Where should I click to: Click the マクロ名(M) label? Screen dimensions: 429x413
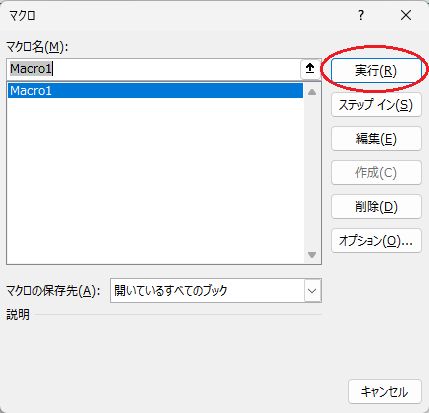coord(37,47)
